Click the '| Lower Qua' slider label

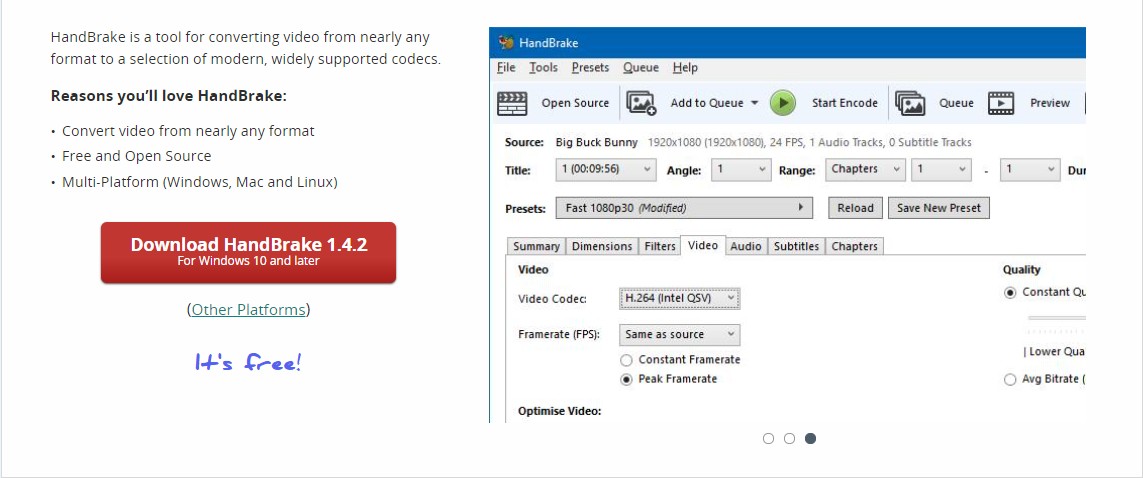[x=1054, y=352]
